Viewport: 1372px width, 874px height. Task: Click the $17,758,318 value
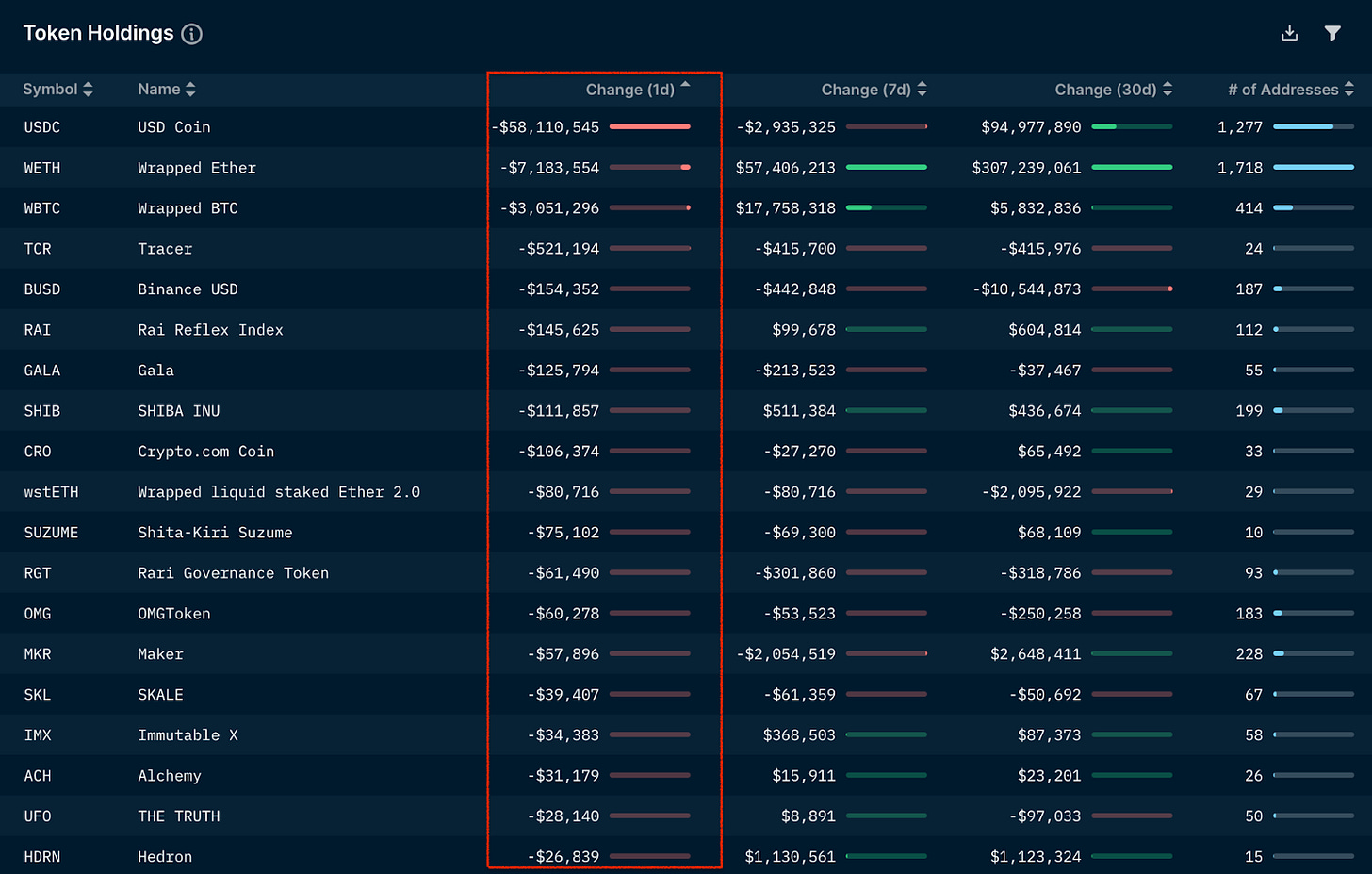click(785, 208)
